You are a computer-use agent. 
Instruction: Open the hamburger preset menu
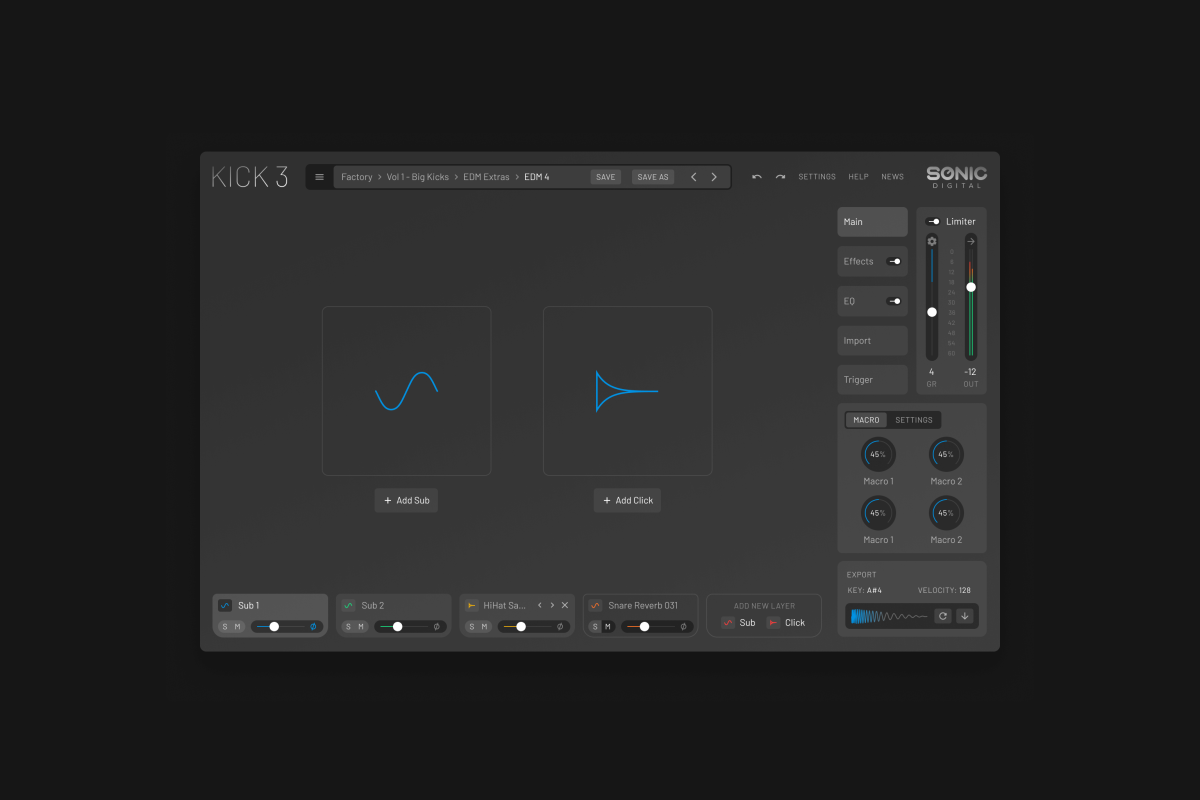point(319,177)
